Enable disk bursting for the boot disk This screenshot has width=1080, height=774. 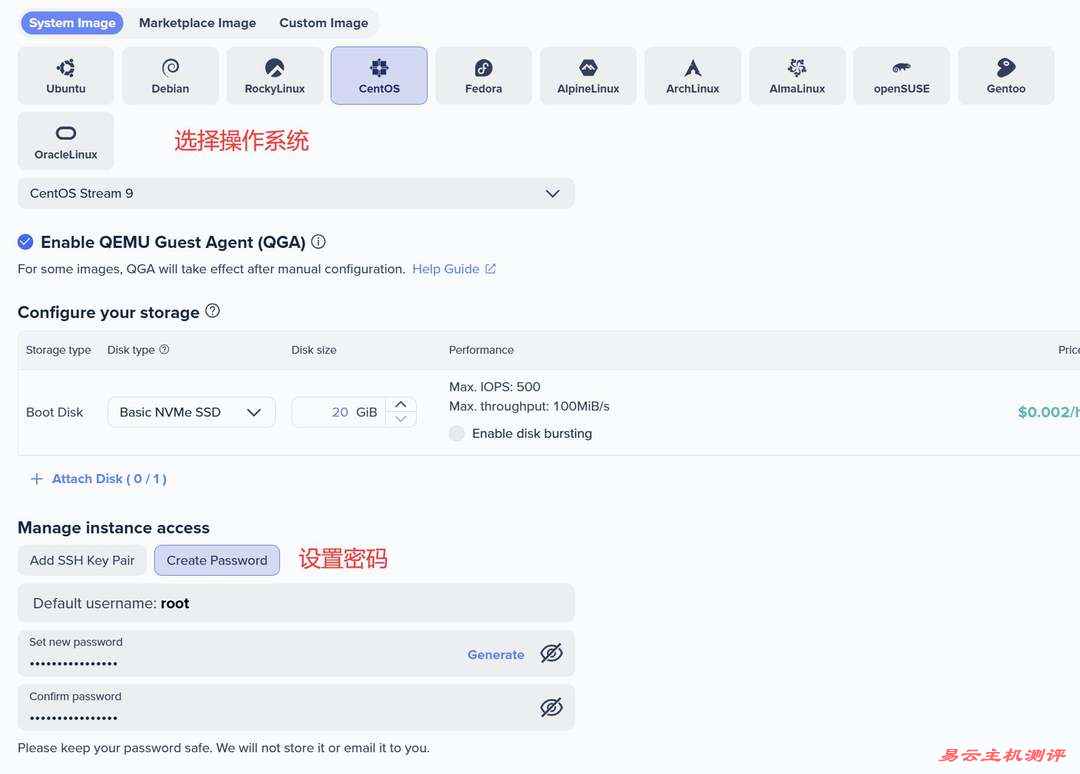point(456,432)
